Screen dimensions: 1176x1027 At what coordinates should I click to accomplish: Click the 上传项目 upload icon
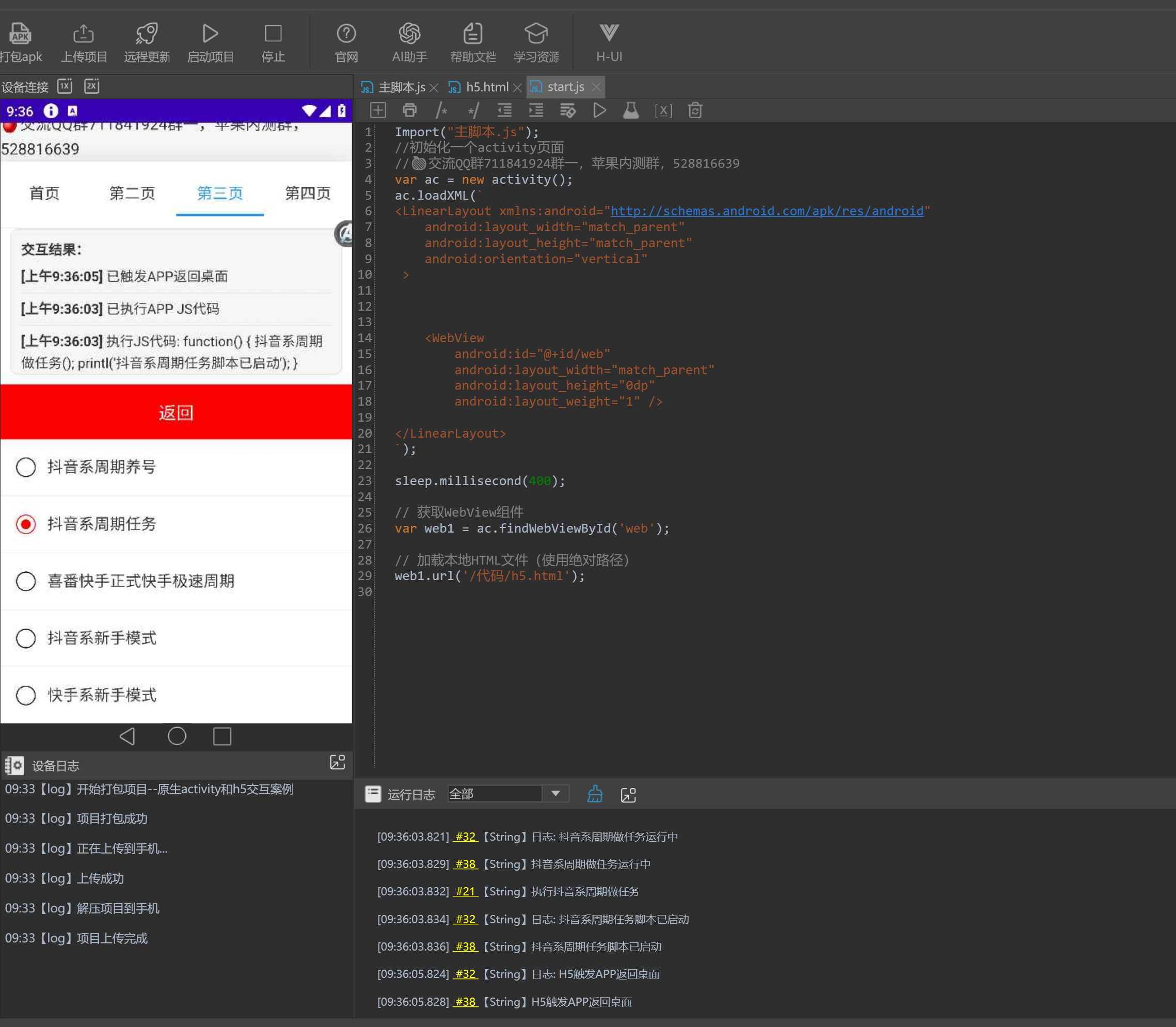tap(84, 34)
